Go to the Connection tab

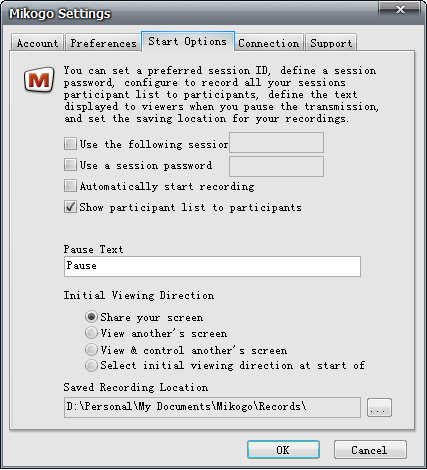click(x=269, y=43)
